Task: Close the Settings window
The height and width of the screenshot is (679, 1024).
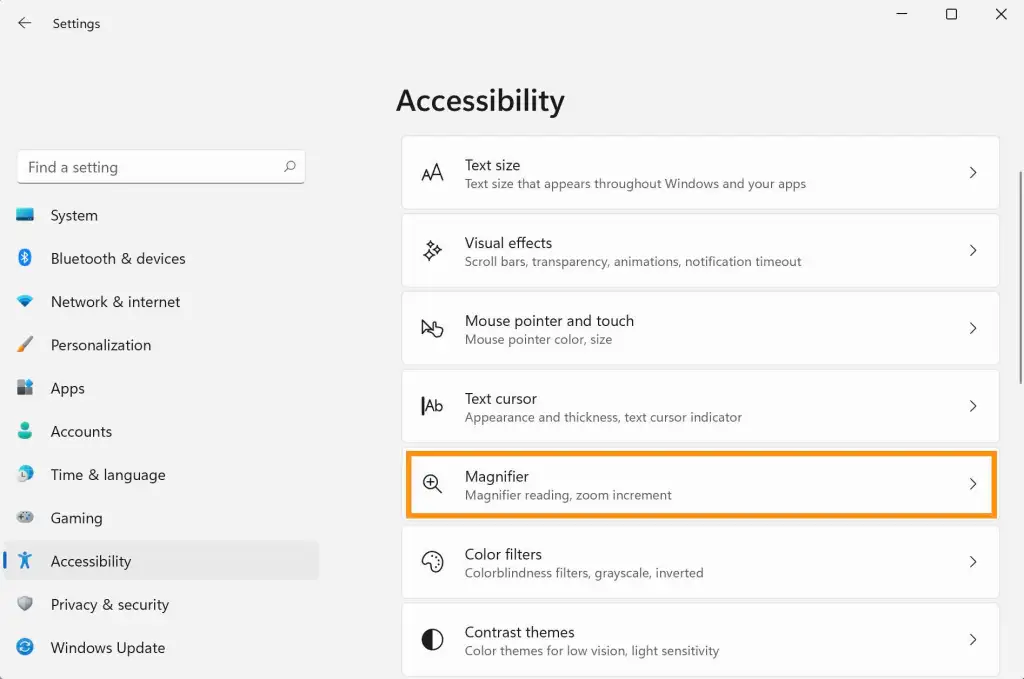Action: pos(1001,14)
